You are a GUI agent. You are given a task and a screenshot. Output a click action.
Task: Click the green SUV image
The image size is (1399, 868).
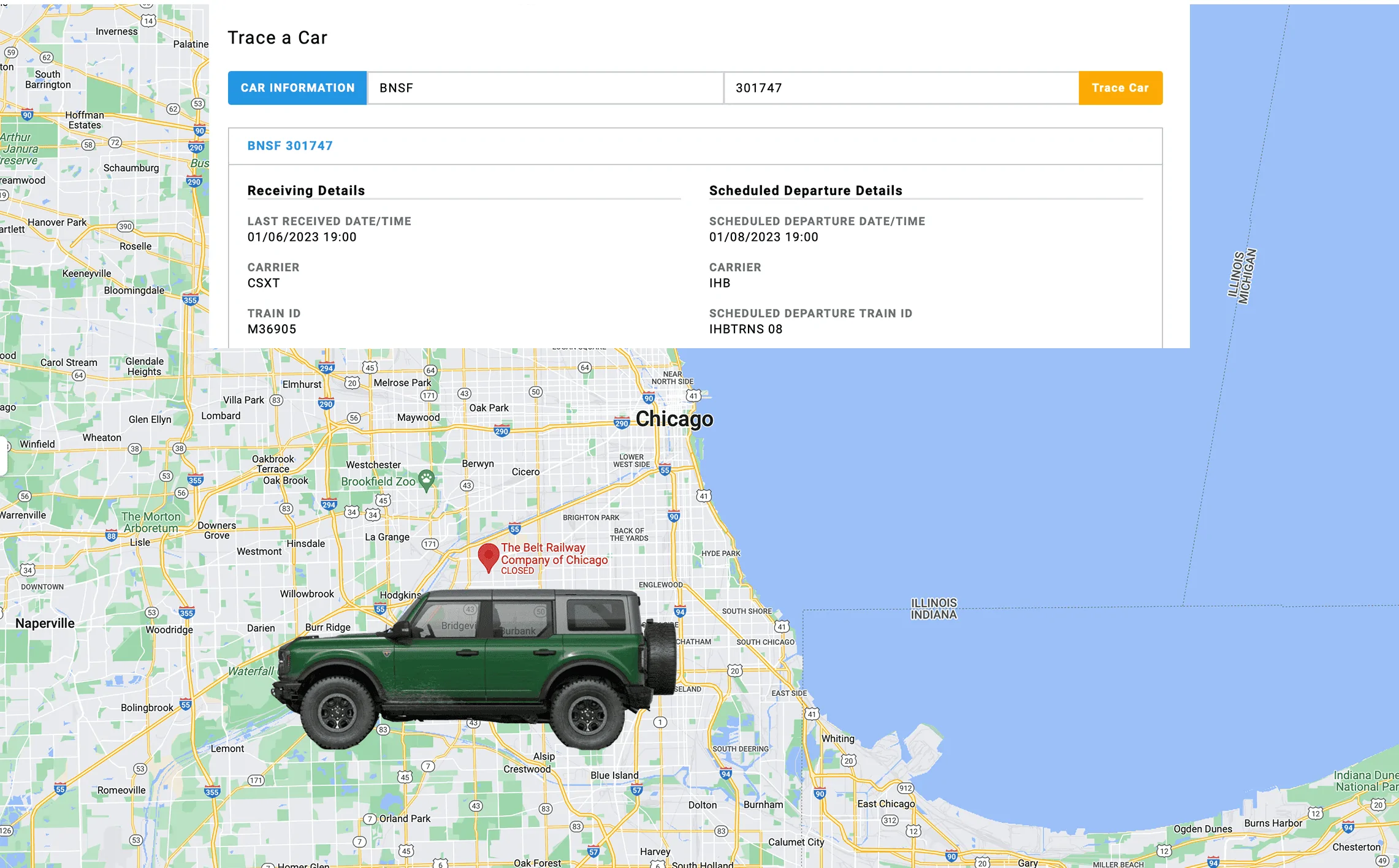(474, 668)
